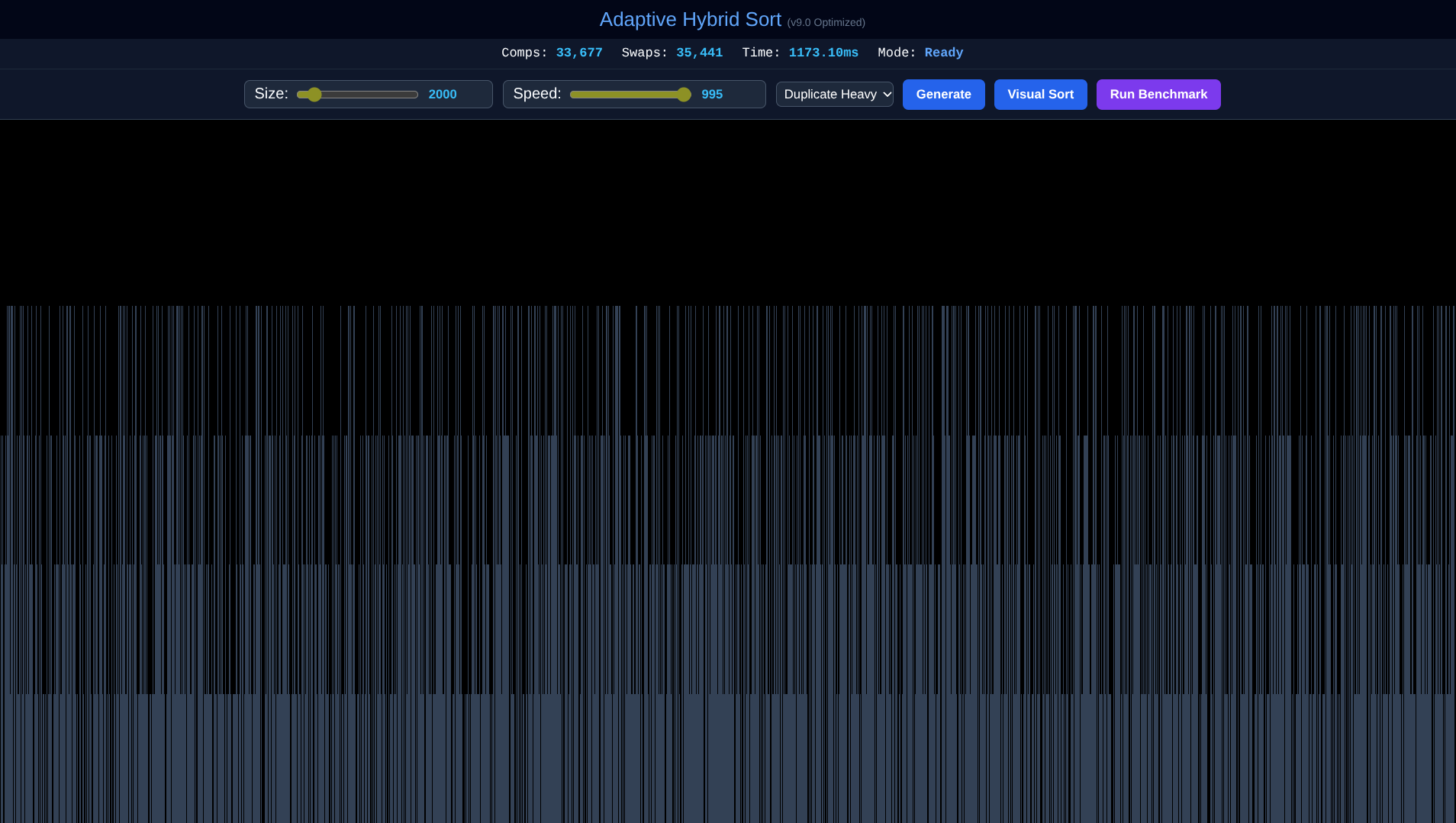Click the sorting bar chart visualization
Image resolution: width=1456 pixels, height=823 pixels.
[x=728, y=471]
